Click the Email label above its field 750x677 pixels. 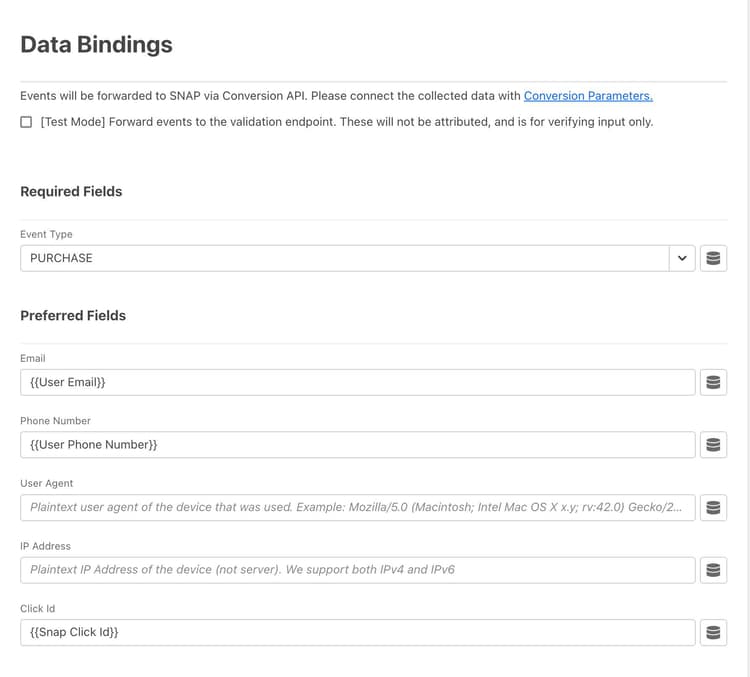(33, 358)
